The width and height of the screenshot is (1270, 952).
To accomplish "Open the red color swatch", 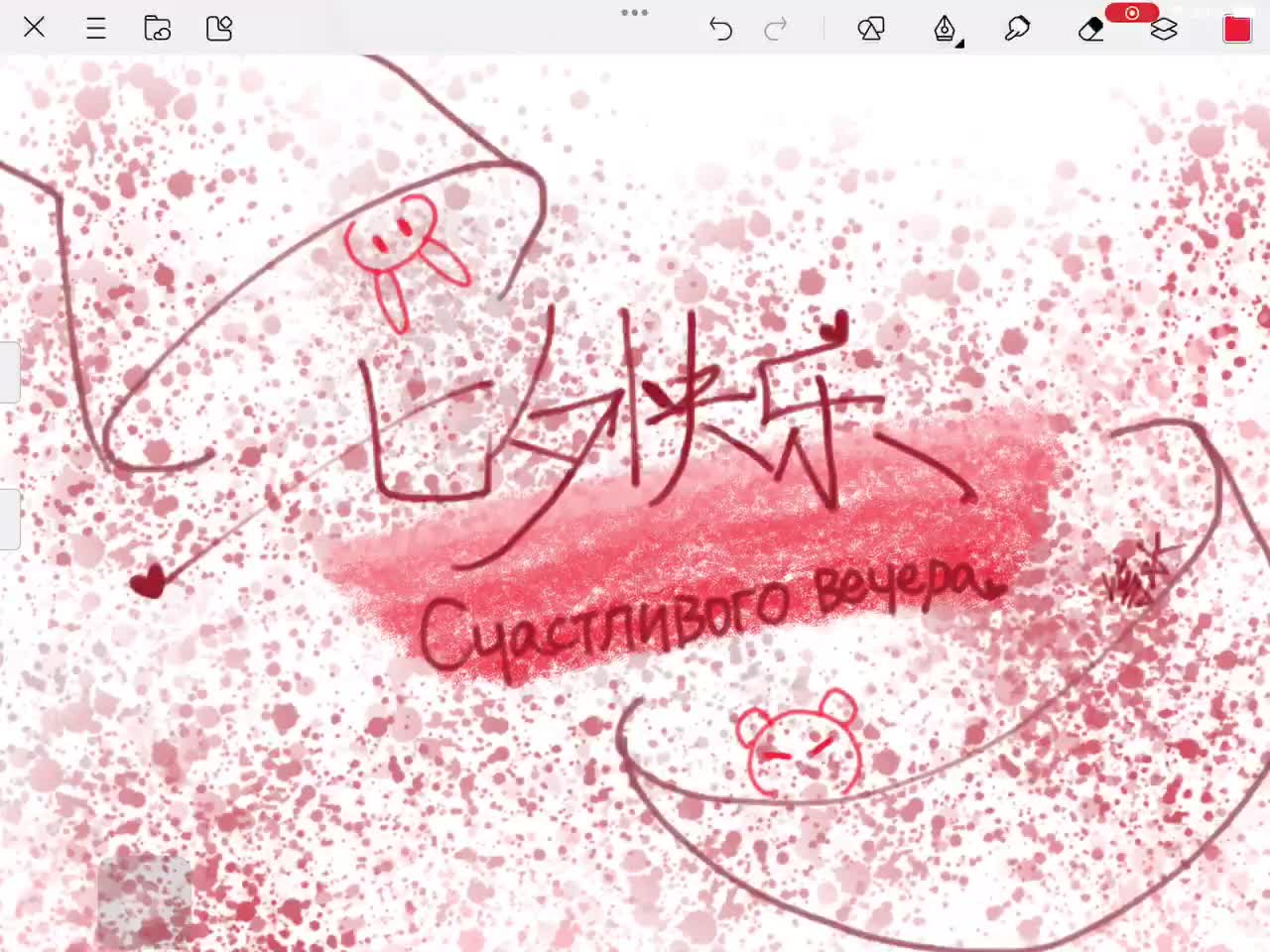I will tap(1237, 29).
